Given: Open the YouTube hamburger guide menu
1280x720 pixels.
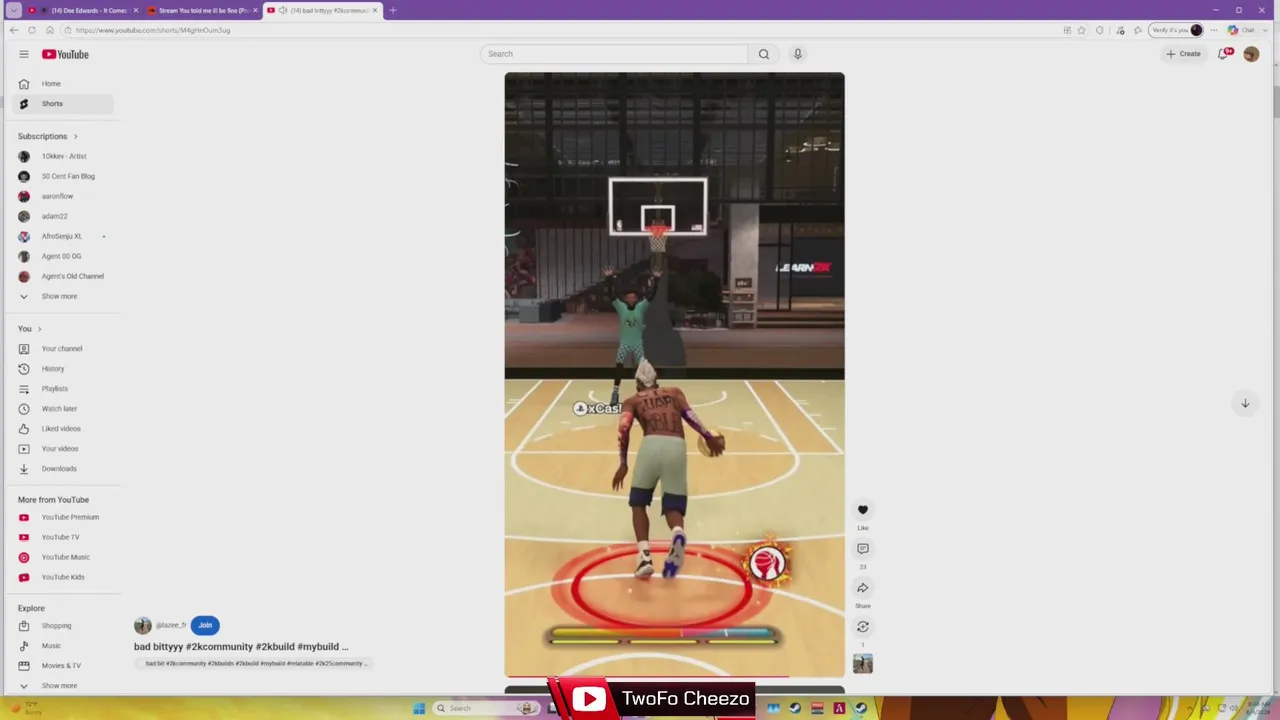Looking at the screenshot, I should (24, 54).
